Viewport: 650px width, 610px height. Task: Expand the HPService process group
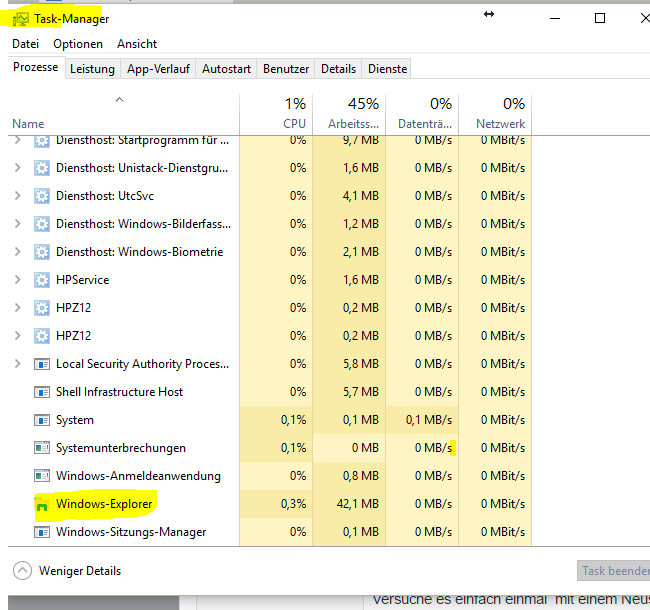pyautogui.click(x=17, y=280)
